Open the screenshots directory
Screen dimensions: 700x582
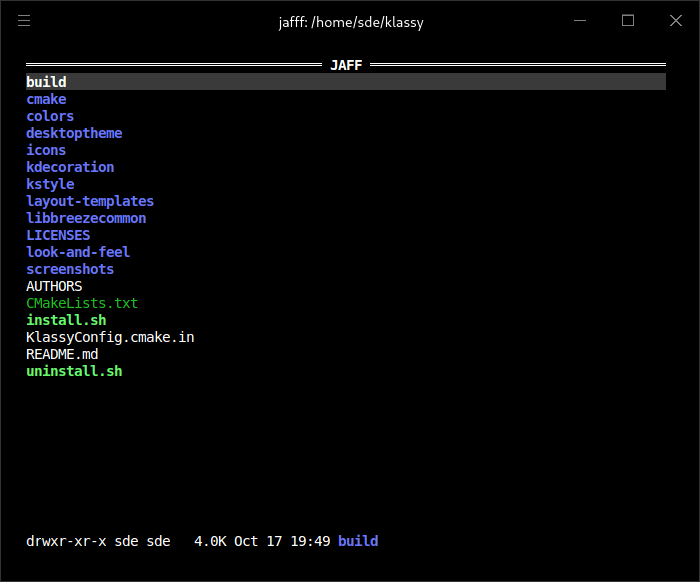70,269
